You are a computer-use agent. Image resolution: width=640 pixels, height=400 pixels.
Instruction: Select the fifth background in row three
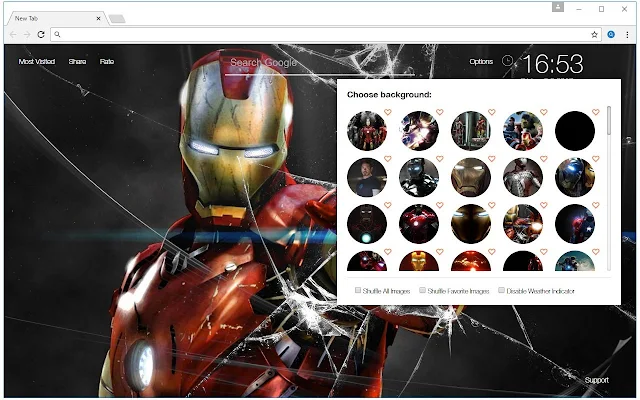[x=575, y=224]
